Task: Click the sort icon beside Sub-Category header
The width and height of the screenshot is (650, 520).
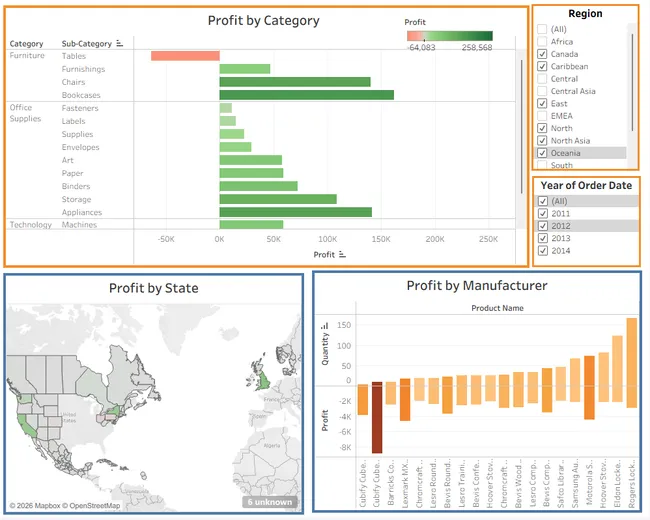Action: coord(119,43)
